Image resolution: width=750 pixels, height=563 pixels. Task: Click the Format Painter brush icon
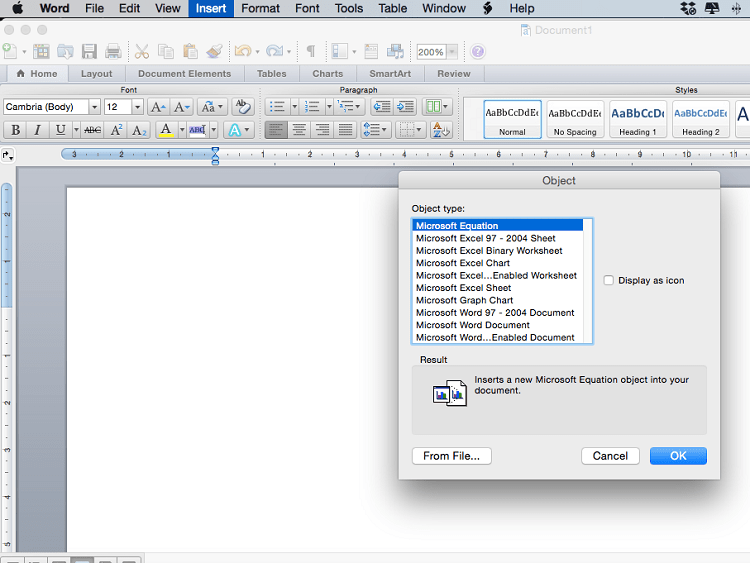click(214, 51)
